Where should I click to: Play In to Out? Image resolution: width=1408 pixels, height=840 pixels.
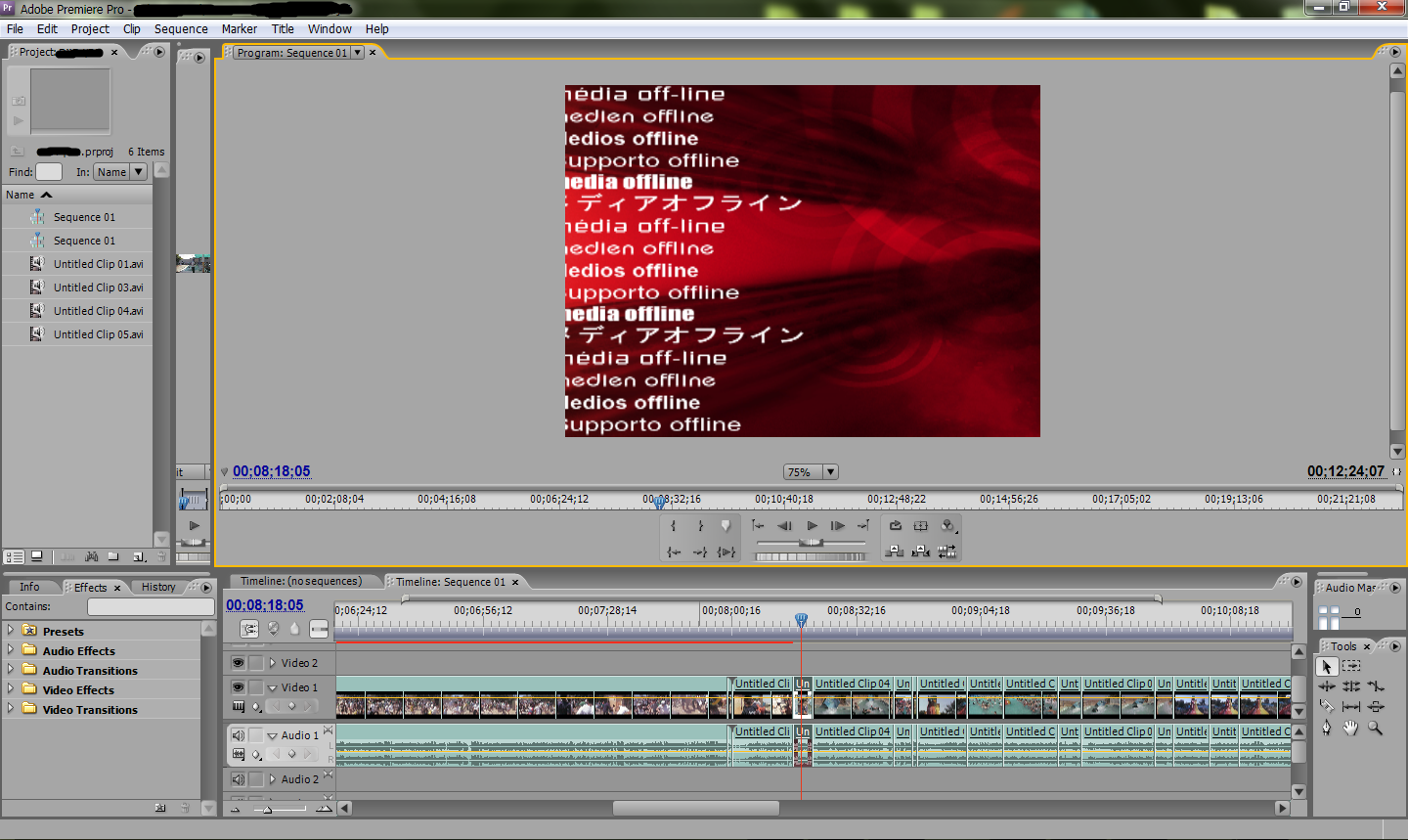[726, 553]
